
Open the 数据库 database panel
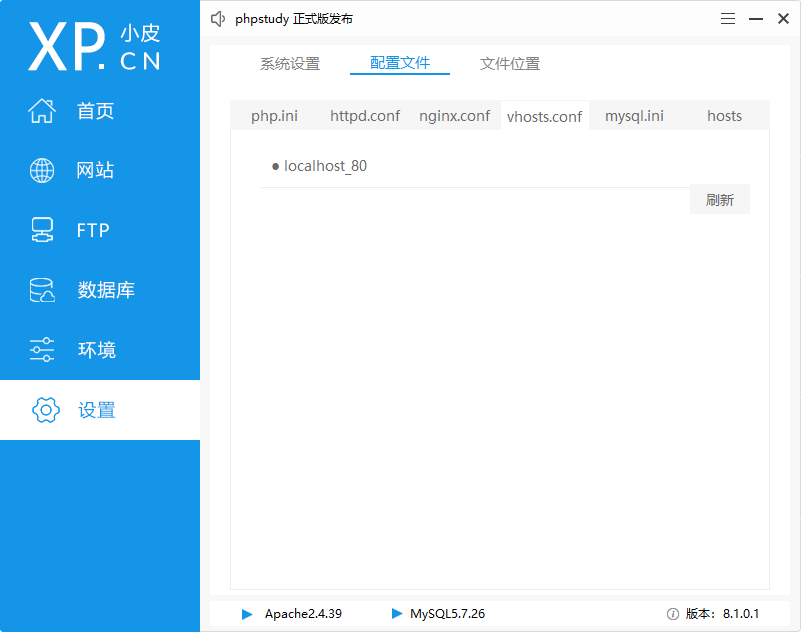tap(41, 290)
